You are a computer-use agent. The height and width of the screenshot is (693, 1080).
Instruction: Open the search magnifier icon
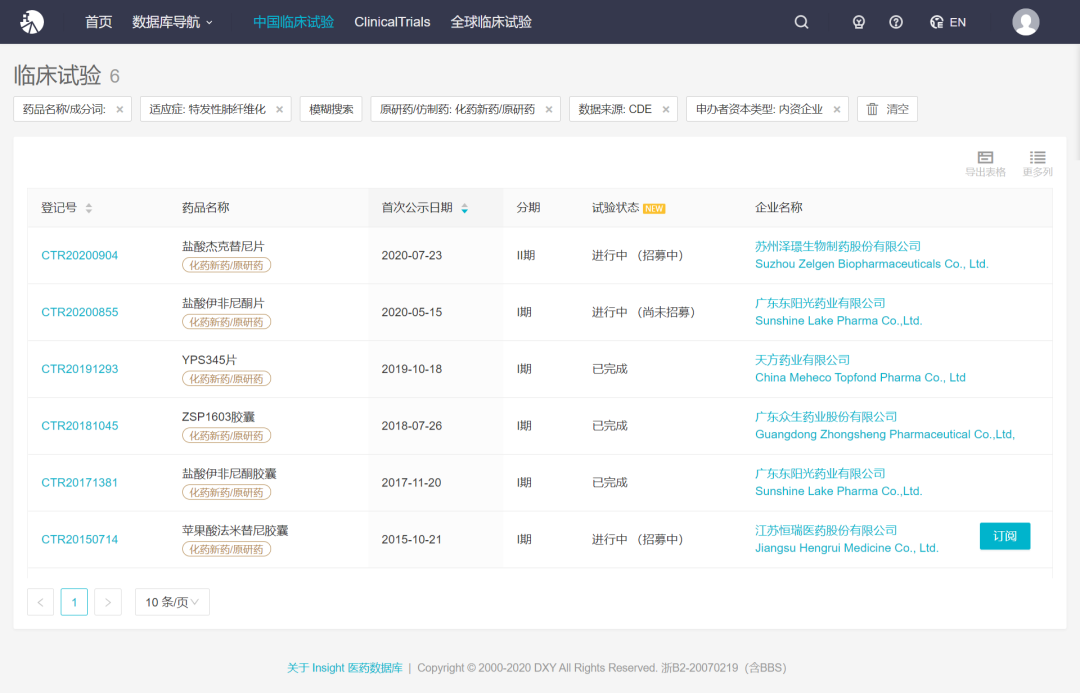coord(801,22)
